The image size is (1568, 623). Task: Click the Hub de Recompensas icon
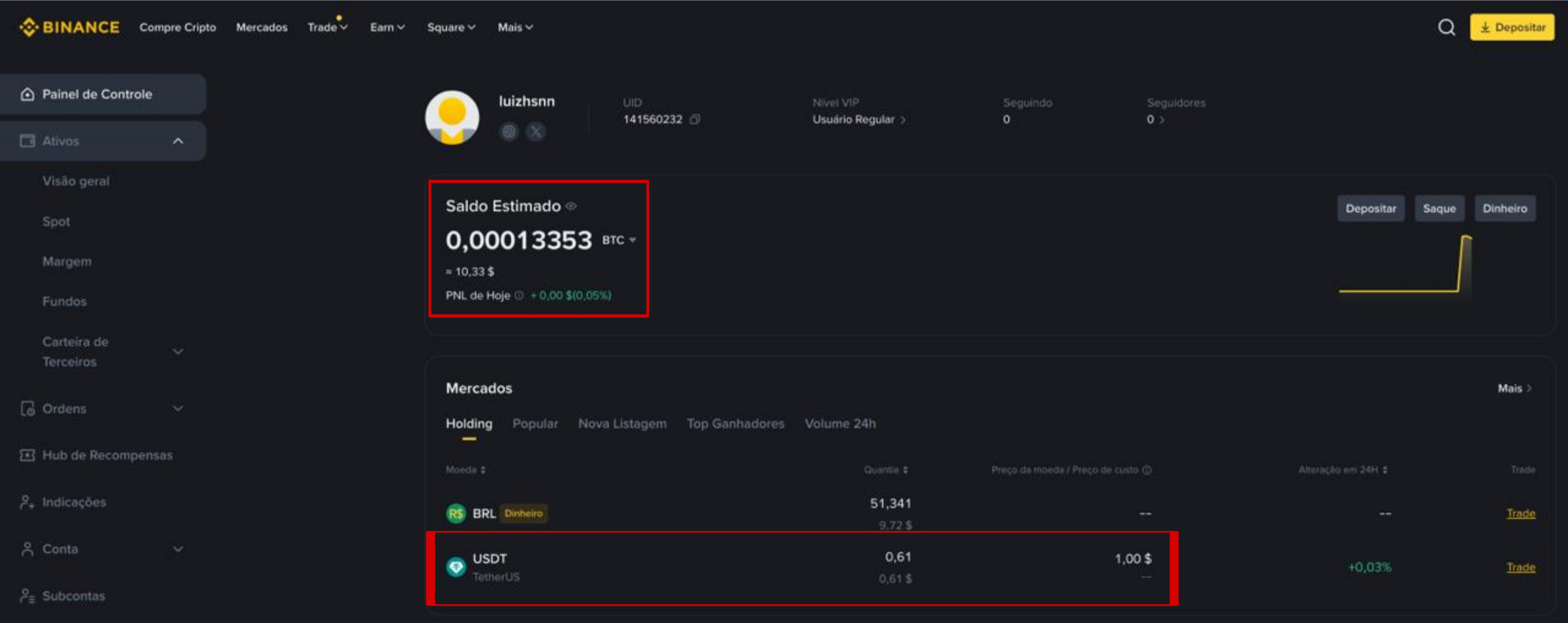tap(27, 455)
